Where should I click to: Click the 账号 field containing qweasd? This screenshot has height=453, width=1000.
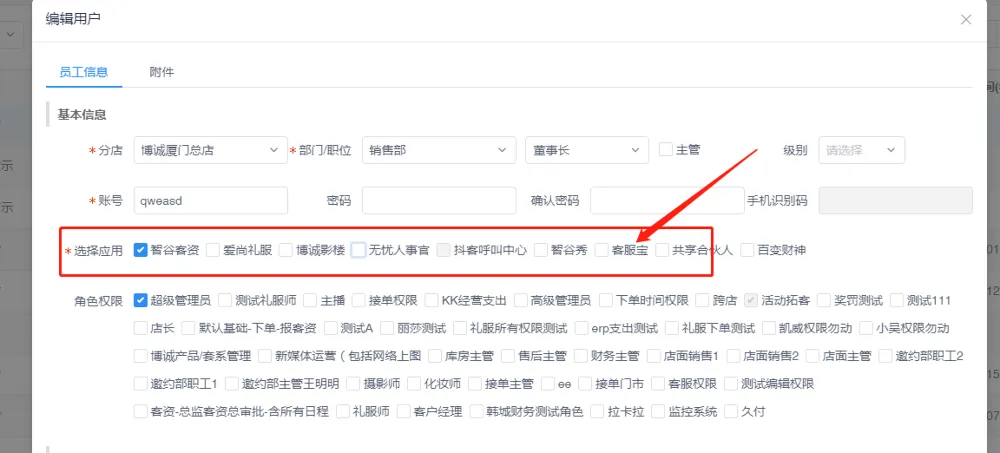[x=210, y=200]
